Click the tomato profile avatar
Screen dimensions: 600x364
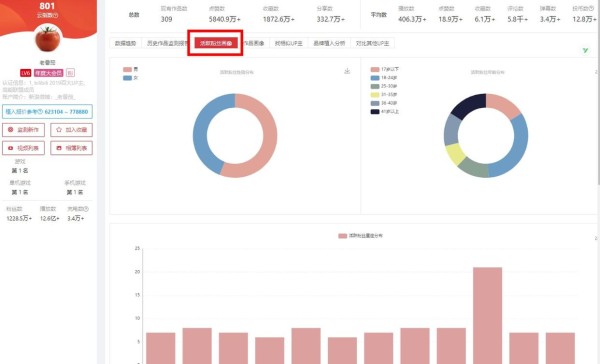(48, 38)
